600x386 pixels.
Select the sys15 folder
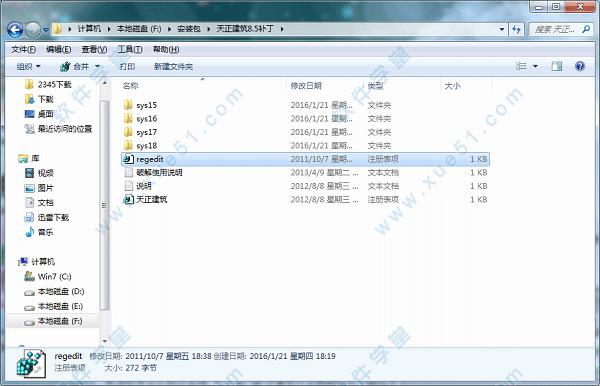305,105
